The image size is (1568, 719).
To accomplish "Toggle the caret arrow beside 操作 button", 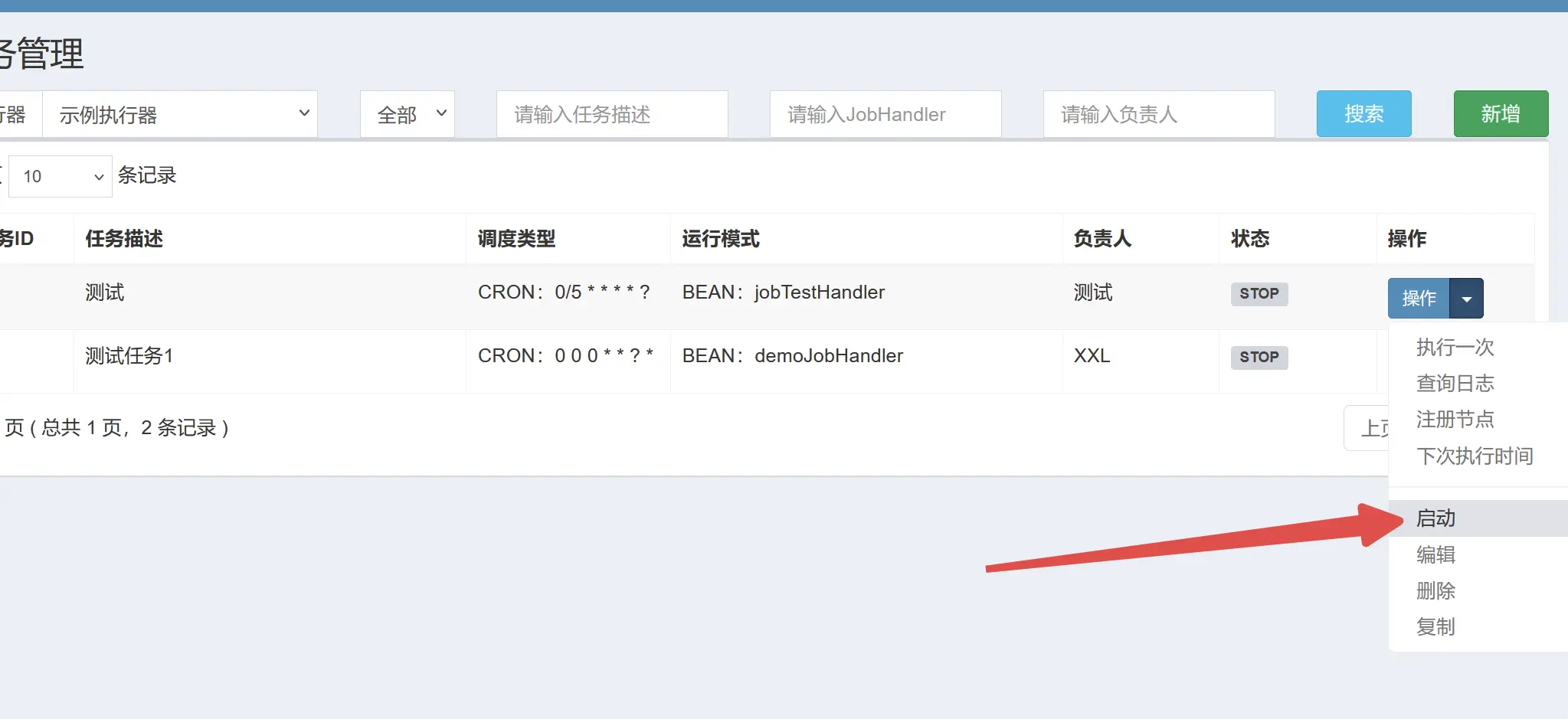I will pyautogui.click(x=1467, y=298).
